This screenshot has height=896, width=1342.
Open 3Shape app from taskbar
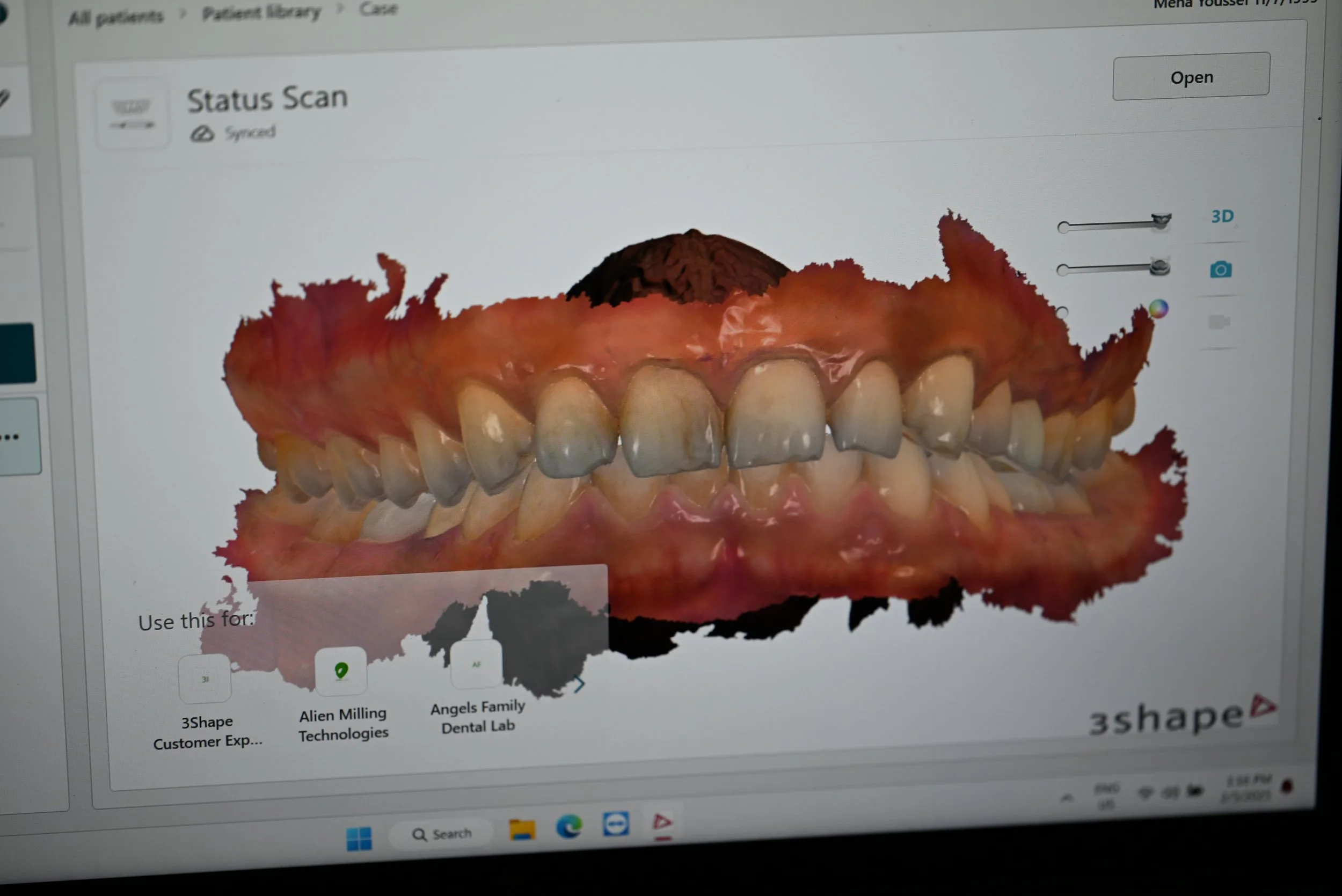click(x=662, y=823)
